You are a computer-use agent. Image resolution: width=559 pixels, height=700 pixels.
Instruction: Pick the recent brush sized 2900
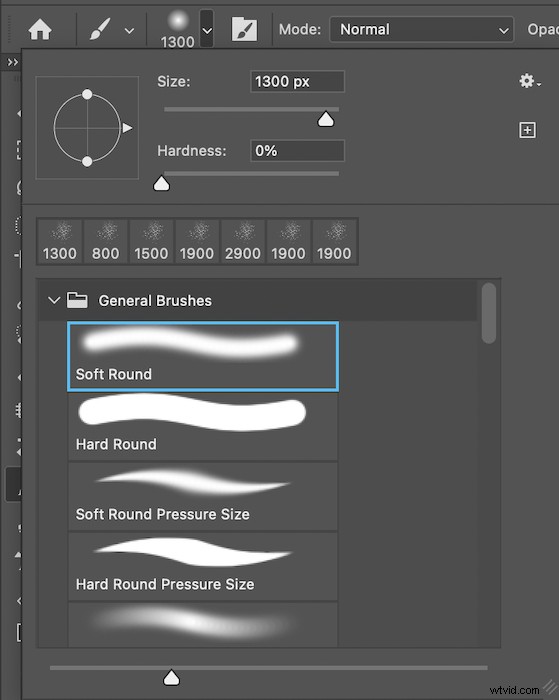tap(242, 242)
